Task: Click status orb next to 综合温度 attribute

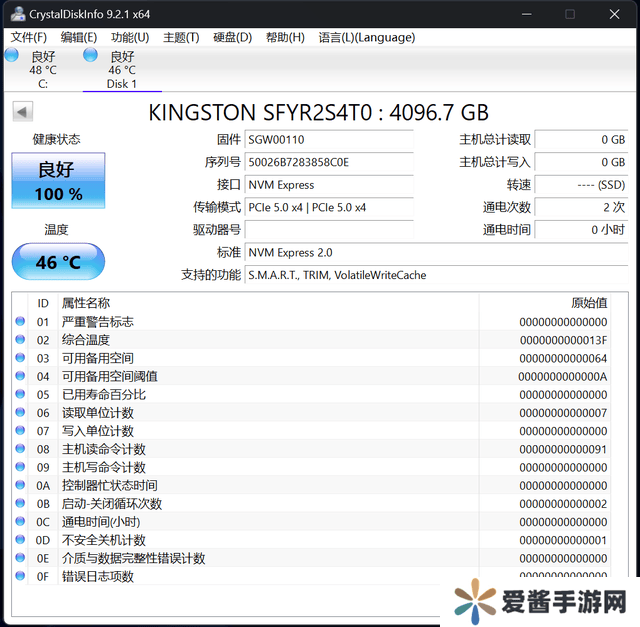Action: [20, 340]
